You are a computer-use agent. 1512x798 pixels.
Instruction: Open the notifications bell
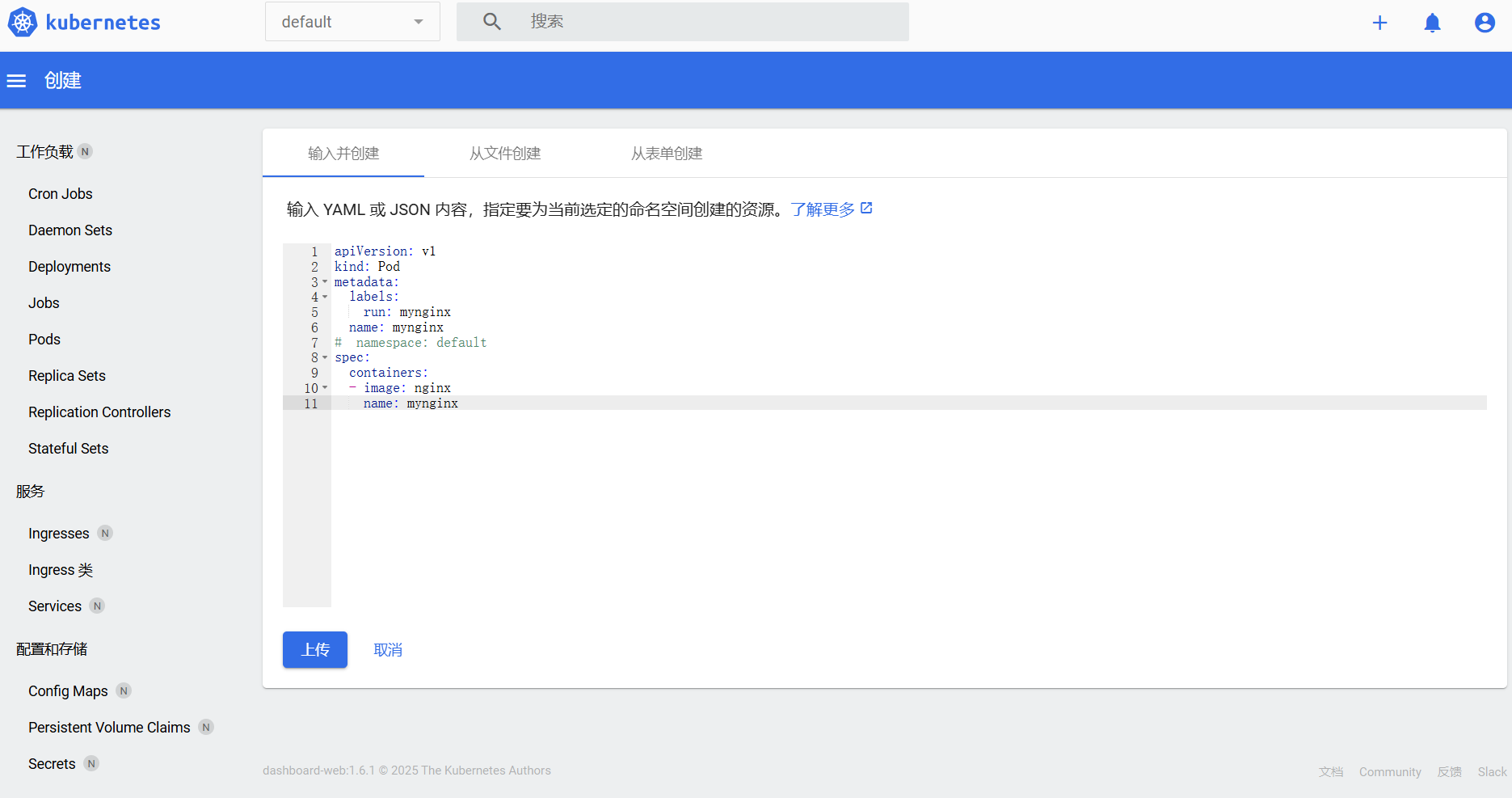[1432, 23]
